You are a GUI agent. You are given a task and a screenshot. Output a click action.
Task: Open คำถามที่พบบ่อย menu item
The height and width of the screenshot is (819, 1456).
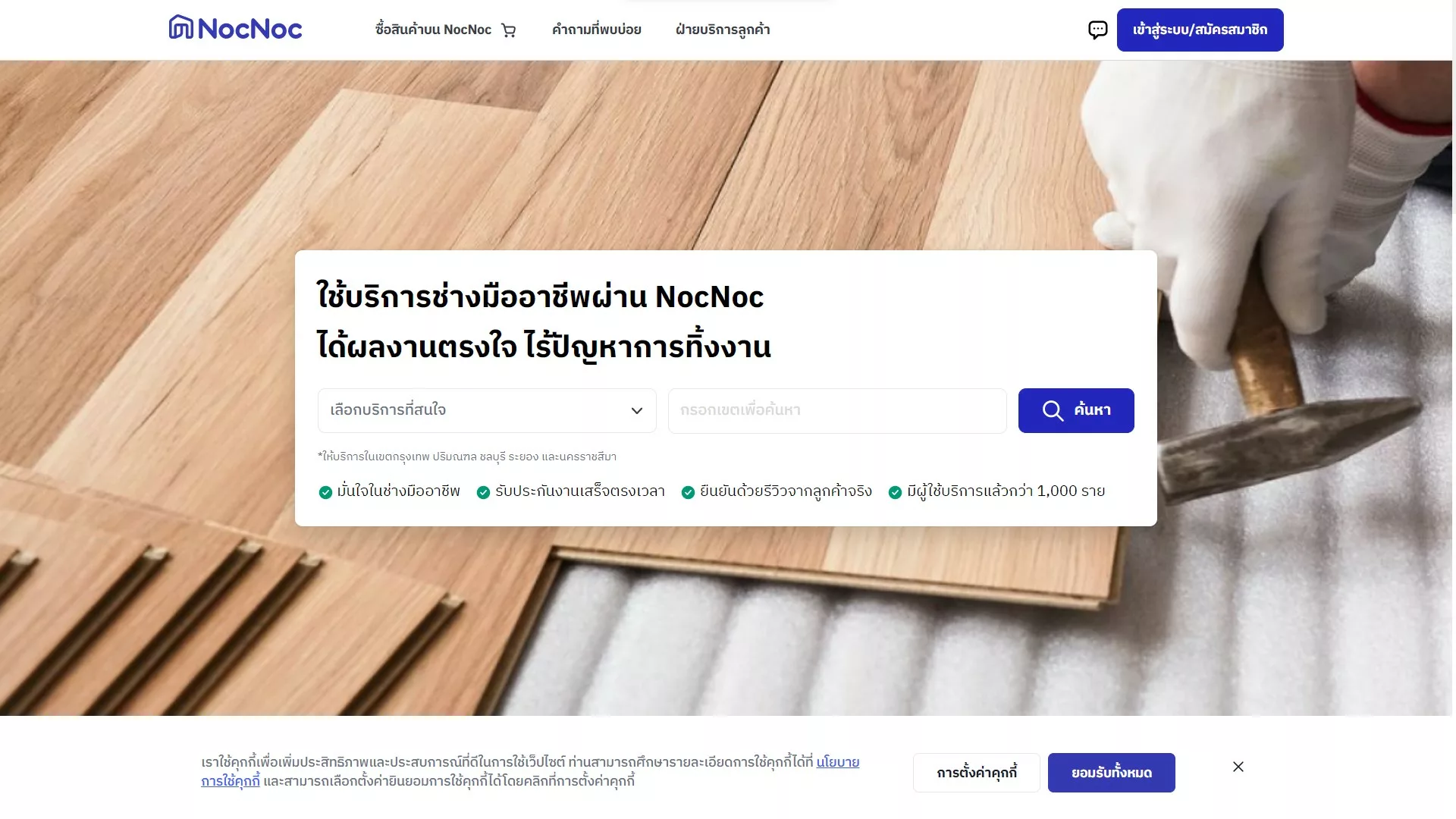(x=597, y=30)
